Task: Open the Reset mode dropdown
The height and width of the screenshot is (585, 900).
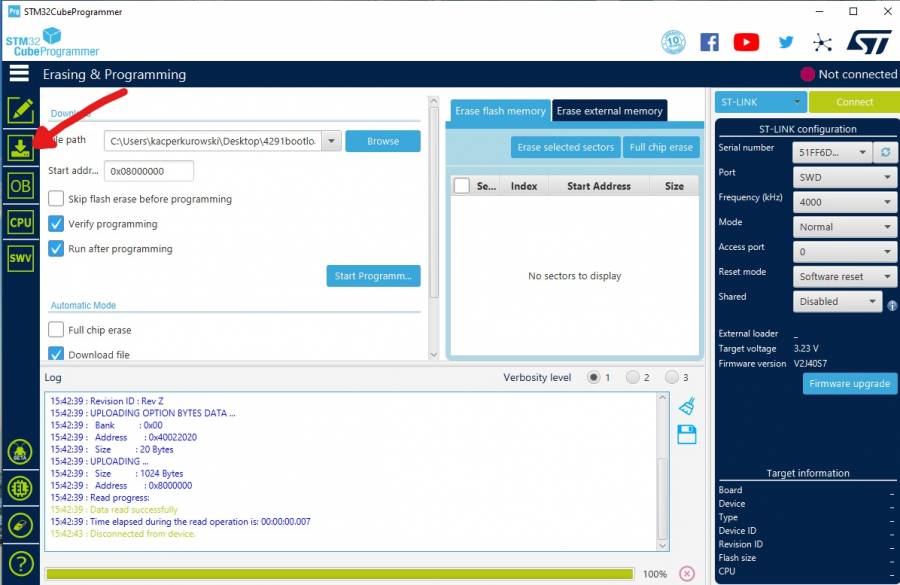Action: pyautogui.click(x=845, y=276)
